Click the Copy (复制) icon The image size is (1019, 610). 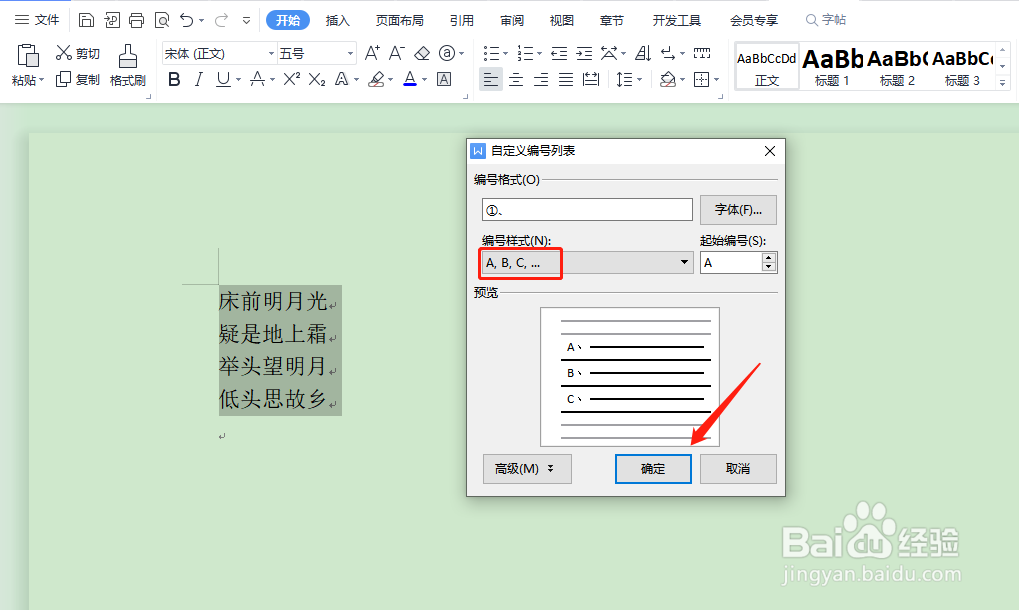click(x=79, y=80)
